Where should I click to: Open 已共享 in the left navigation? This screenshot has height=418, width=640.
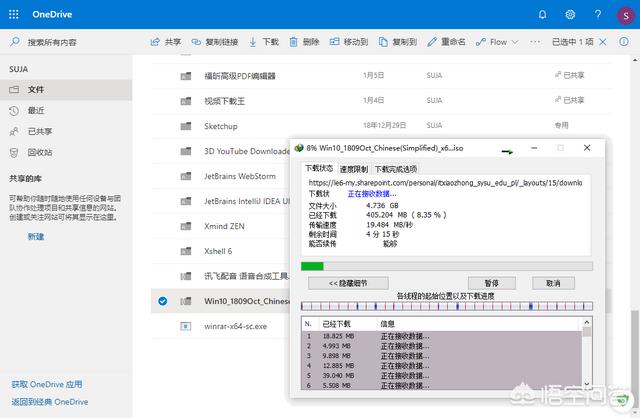tap(66, 131)
